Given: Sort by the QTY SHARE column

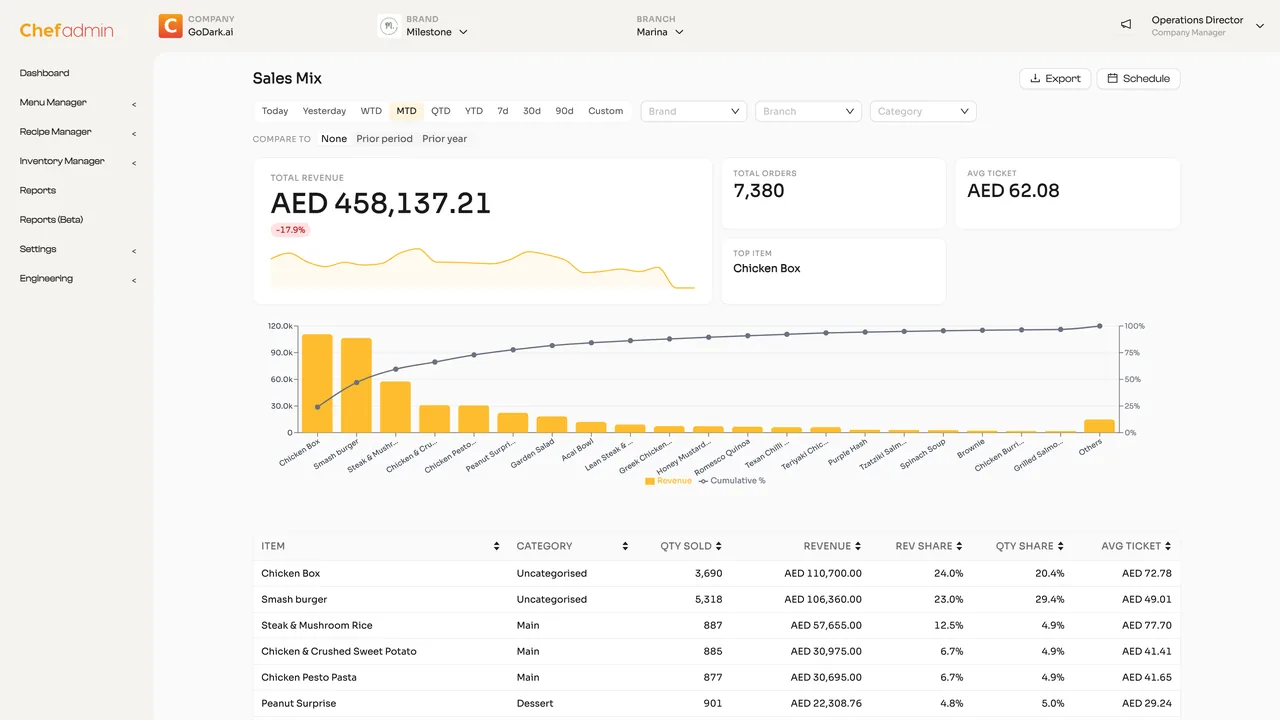Looking at the screenshot, I should point(1030,546).
